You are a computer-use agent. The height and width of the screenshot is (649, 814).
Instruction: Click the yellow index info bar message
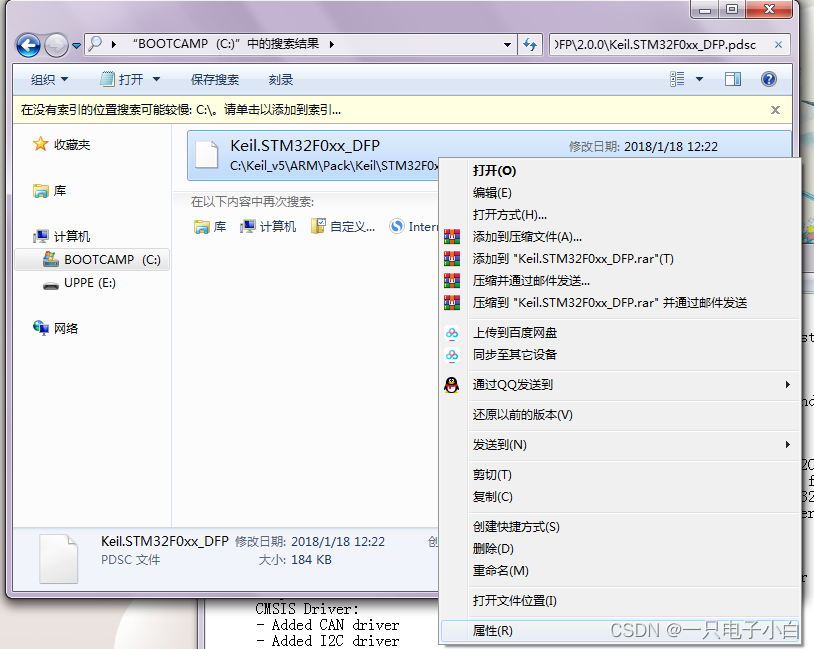[x=181, y=110]
